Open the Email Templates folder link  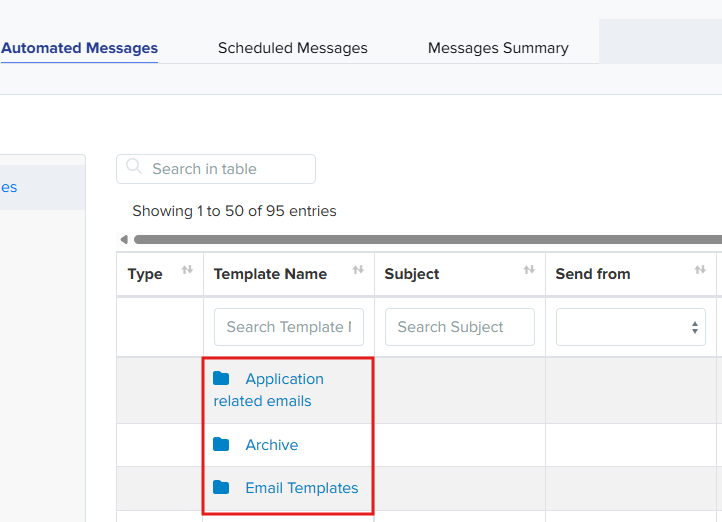(x=302, y=488)
